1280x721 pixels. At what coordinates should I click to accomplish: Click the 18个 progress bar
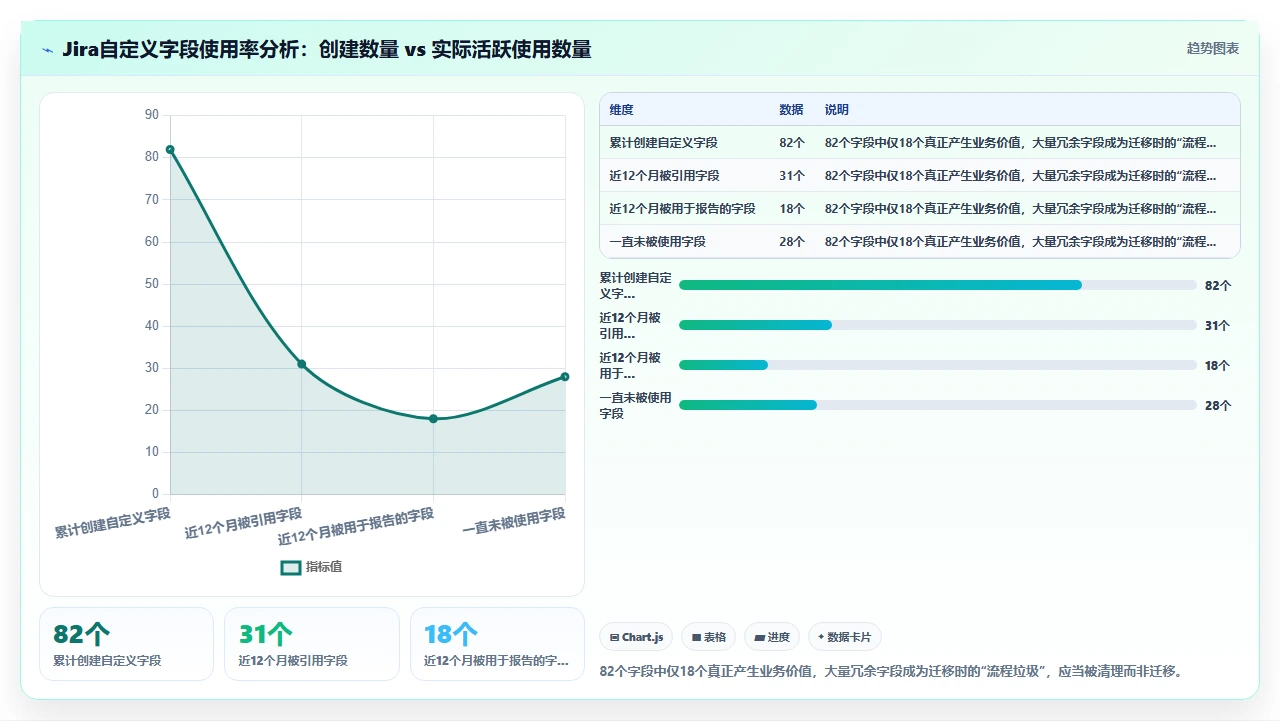938,365
